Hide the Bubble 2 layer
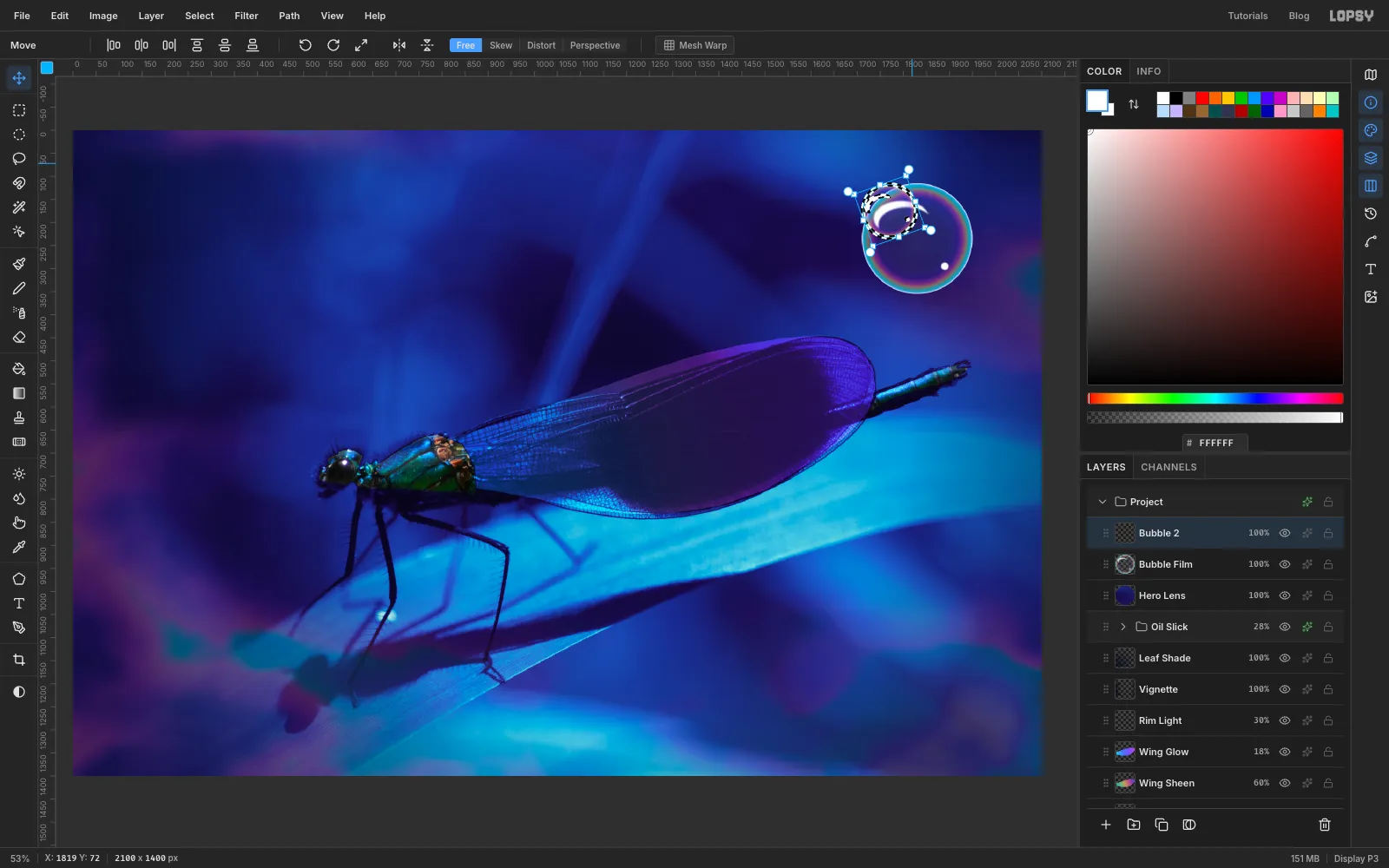This screenshot has height=868, width=1389. [x=1285, y=533]
